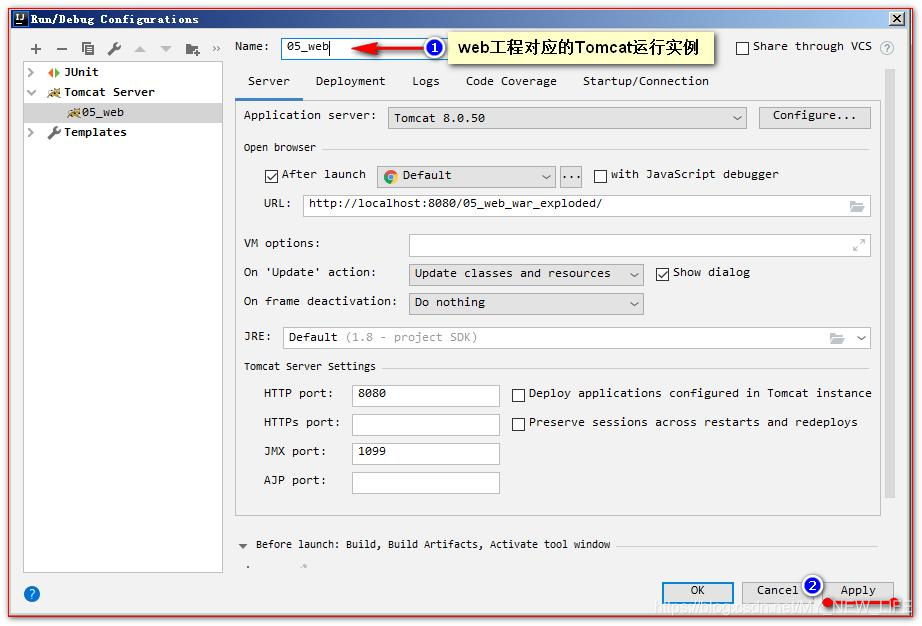Select the Templates tree item label
The height and width of the screenshot is (626, 922).
pyautogui.click(x=95, y=132)
